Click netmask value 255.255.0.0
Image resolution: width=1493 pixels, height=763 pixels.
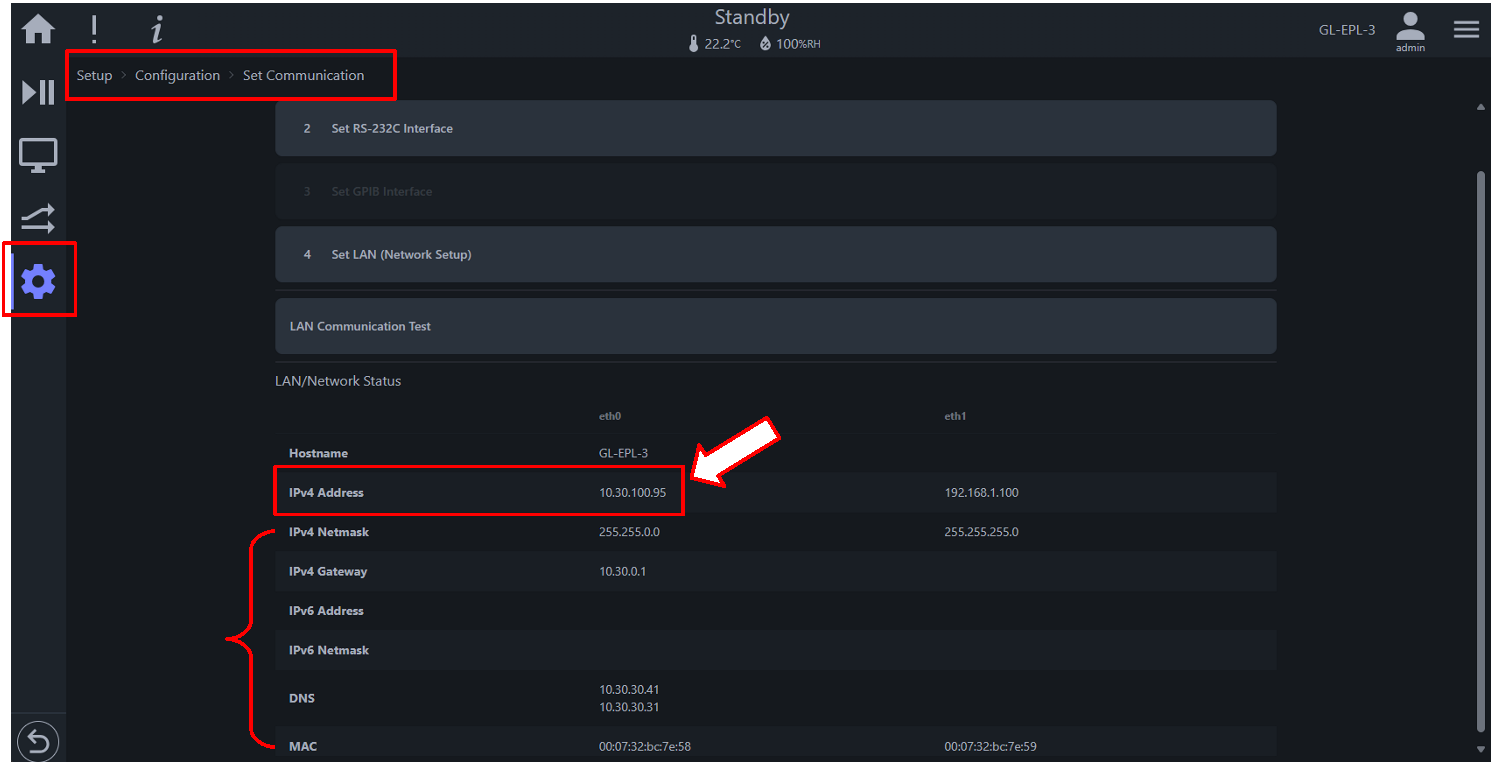(629, 532)
